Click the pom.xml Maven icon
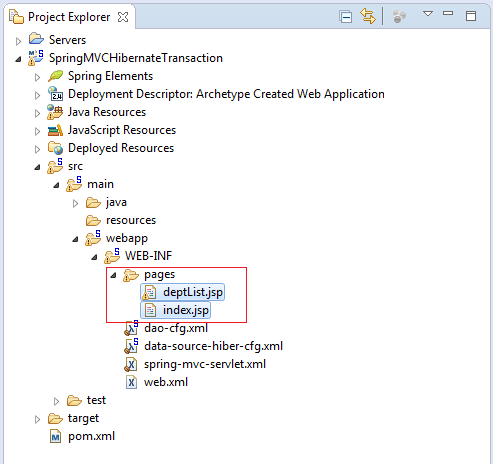493x464 pixels. 55,436
